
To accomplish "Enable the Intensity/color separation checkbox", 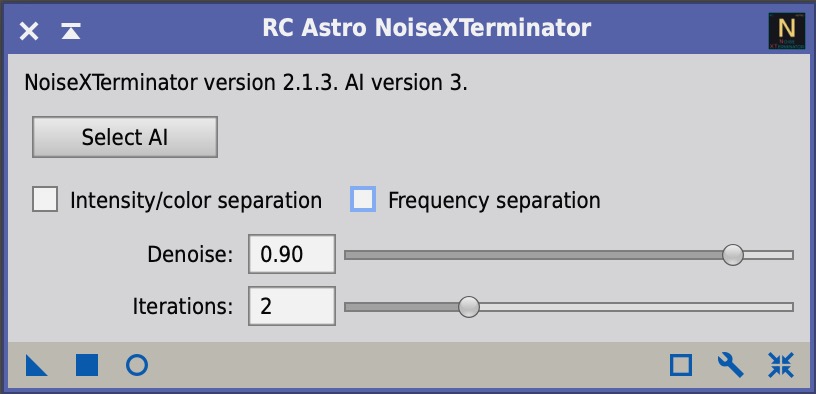I will [45, 199].
